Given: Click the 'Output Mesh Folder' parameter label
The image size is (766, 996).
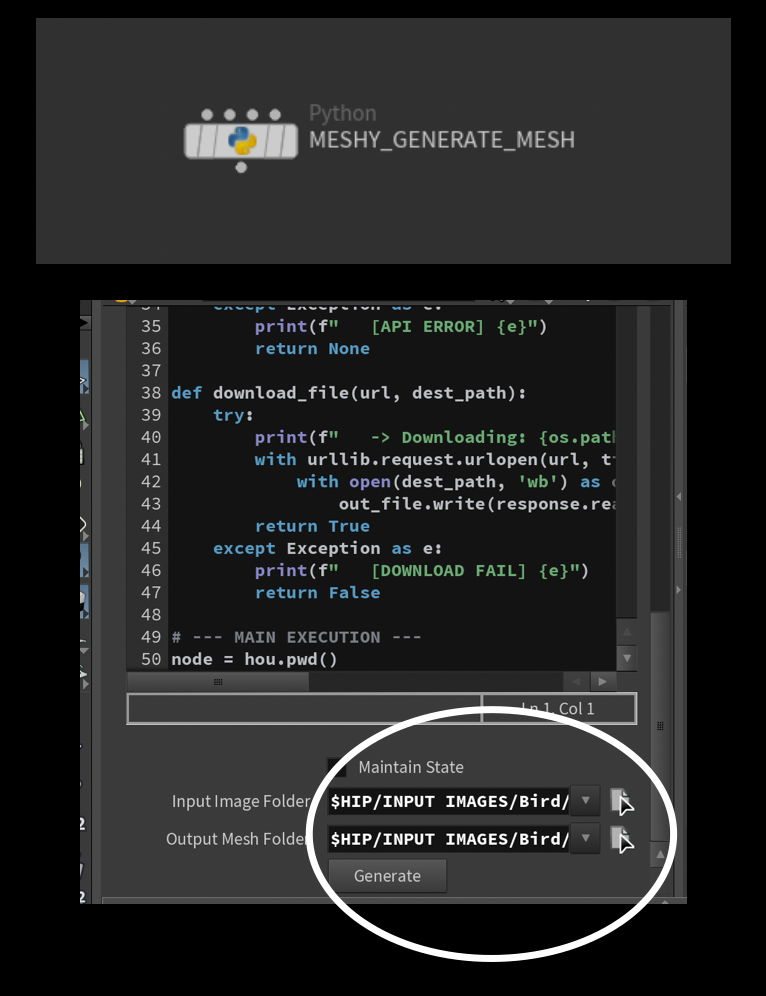Looking at the screenshot, I should pos(236,839).
